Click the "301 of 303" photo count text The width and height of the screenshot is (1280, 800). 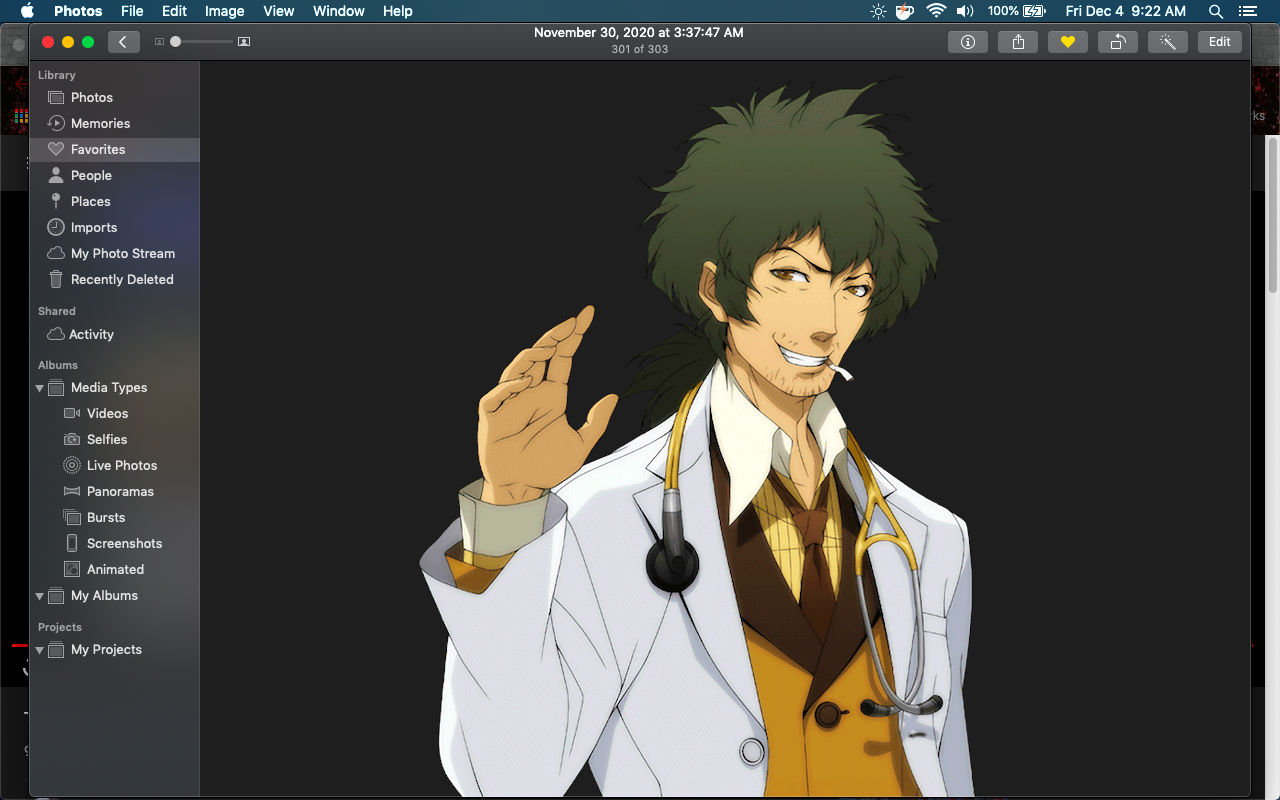639,49
